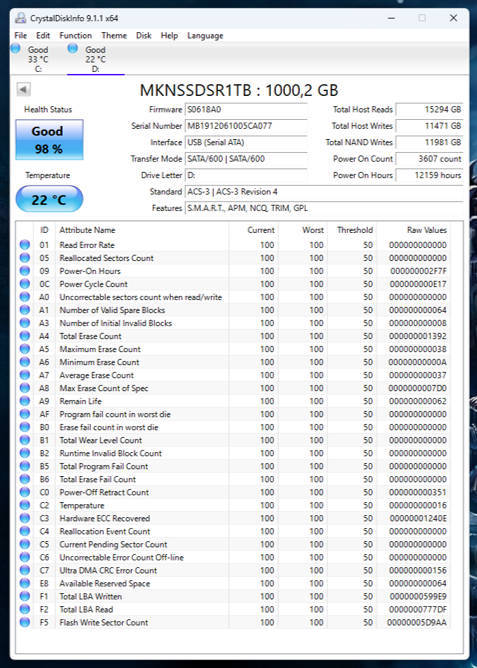The height and width of the screenshot is (668, 477).
Task: Click the Total Host Writes value 11471 GB
Action: [429, 126]
